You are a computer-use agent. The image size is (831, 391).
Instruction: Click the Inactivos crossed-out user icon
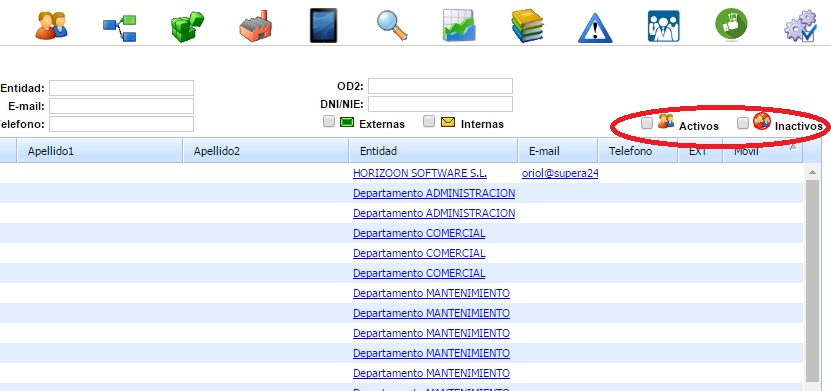pyautogui.click(x=762, y=121)
